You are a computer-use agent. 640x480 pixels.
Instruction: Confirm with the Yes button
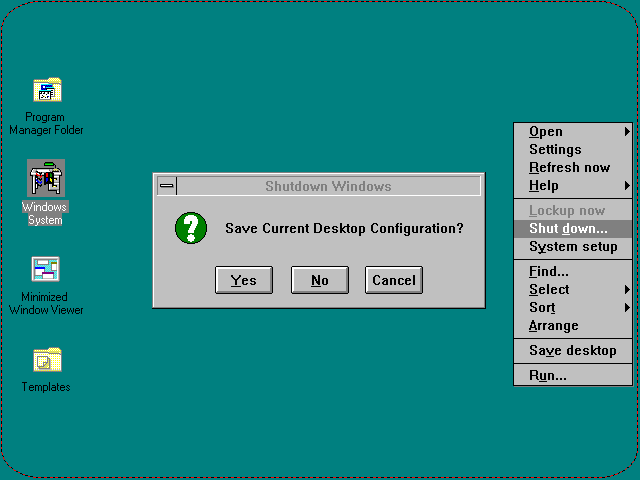pyautogui.click(x=244, y=280)
